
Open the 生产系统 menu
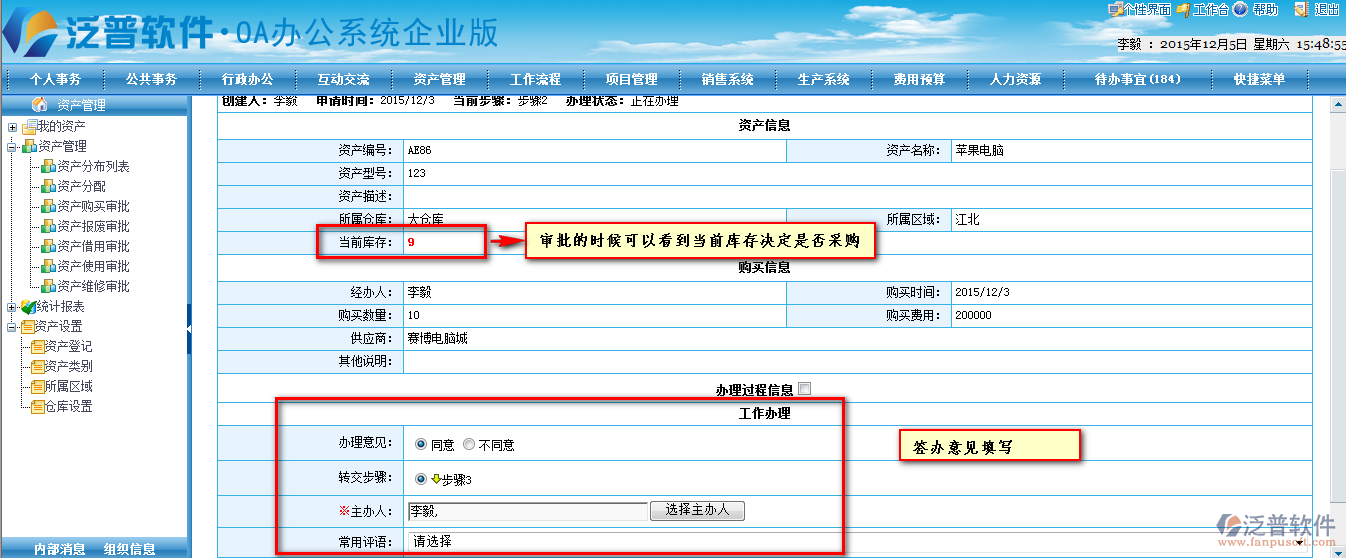click(x=824, y=80)
